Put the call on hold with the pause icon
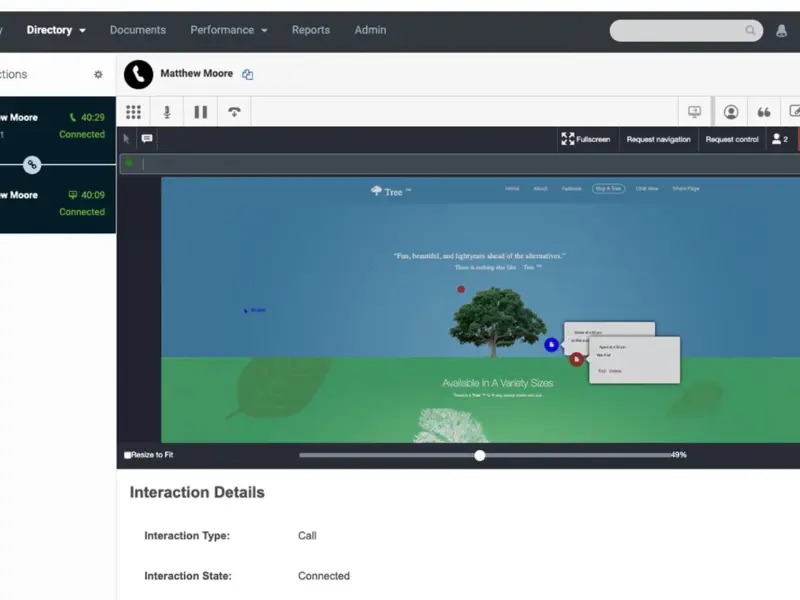The image size is (800, 600). pos(201,112)
